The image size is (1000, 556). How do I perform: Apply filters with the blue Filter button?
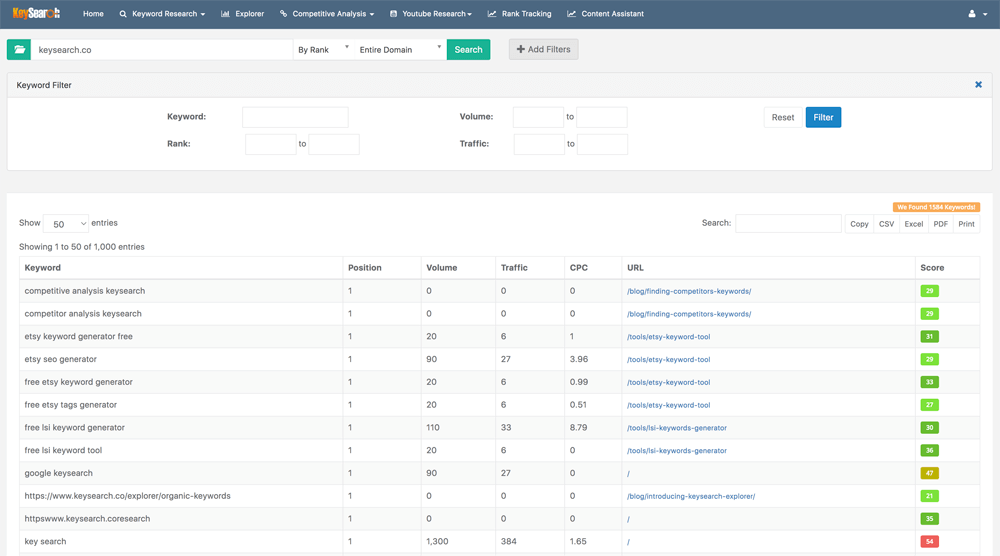(823, 117)
